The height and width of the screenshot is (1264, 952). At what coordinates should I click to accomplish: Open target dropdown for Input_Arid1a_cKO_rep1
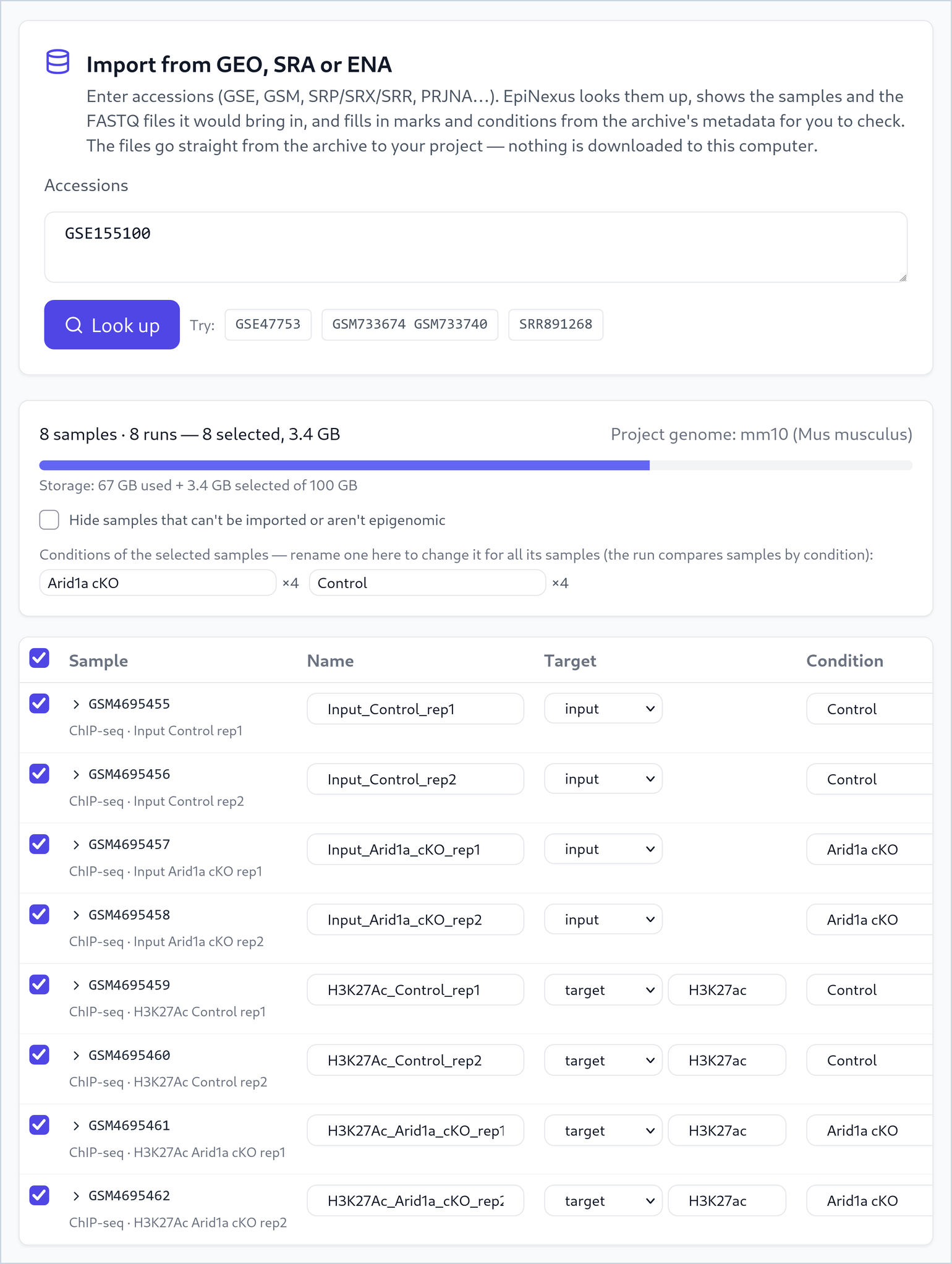(603, 849)
